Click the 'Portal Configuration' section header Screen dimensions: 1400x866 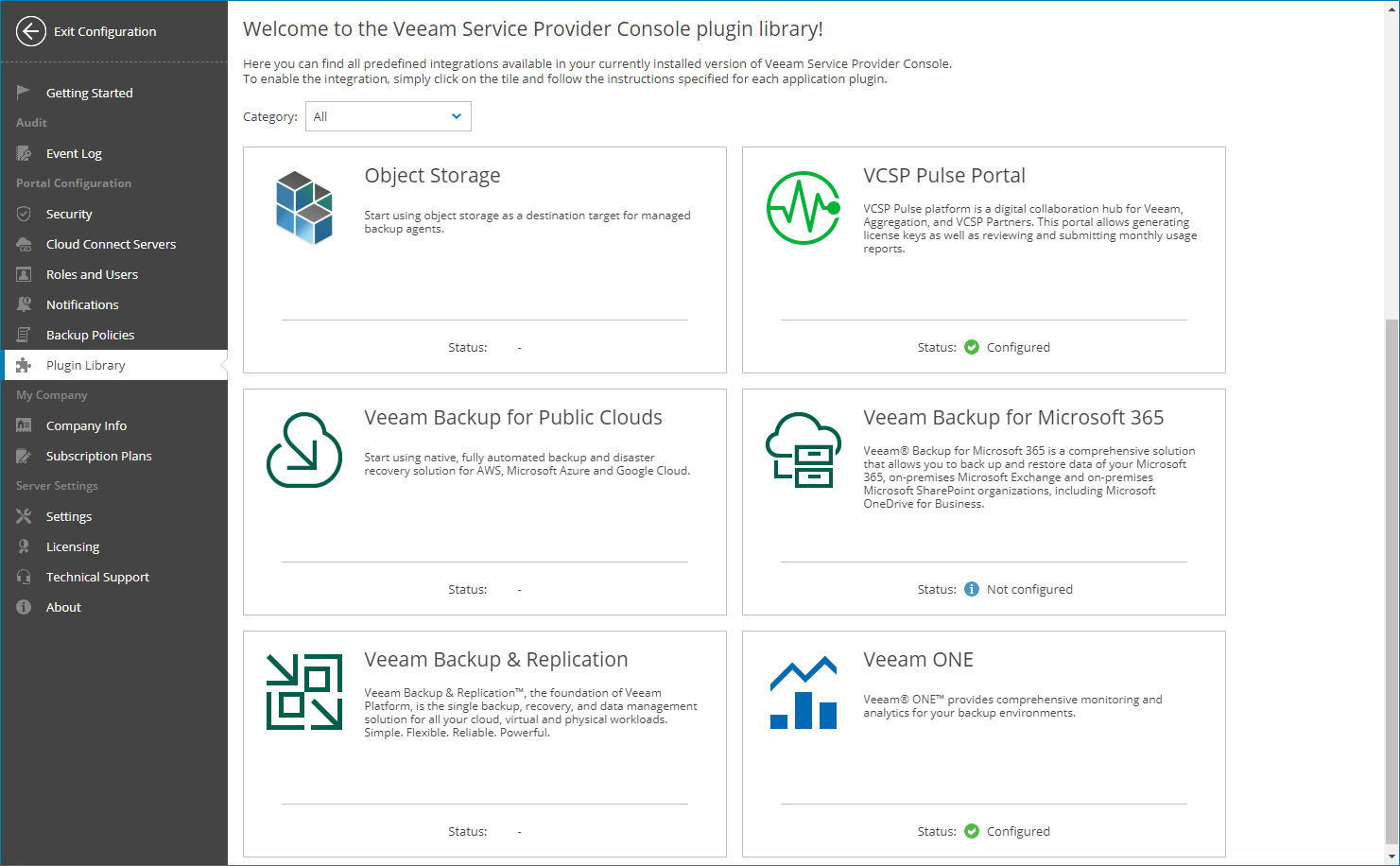tap(74, 183)
